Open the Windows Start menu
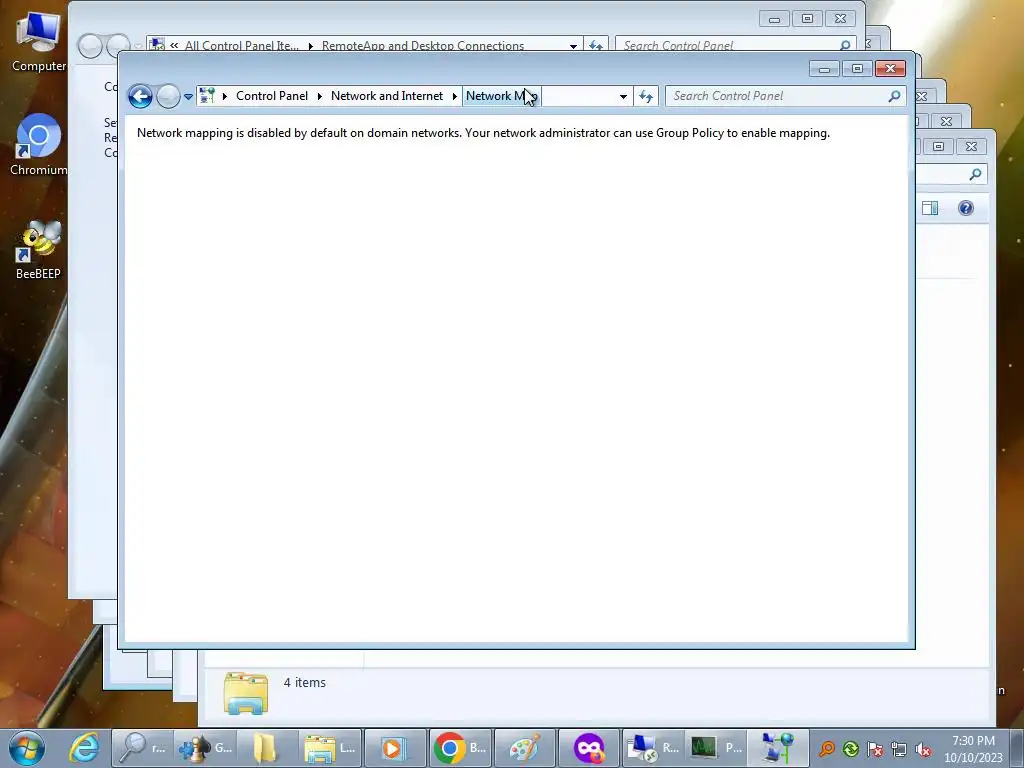The image size is (1024, 768). click(27, 748)
